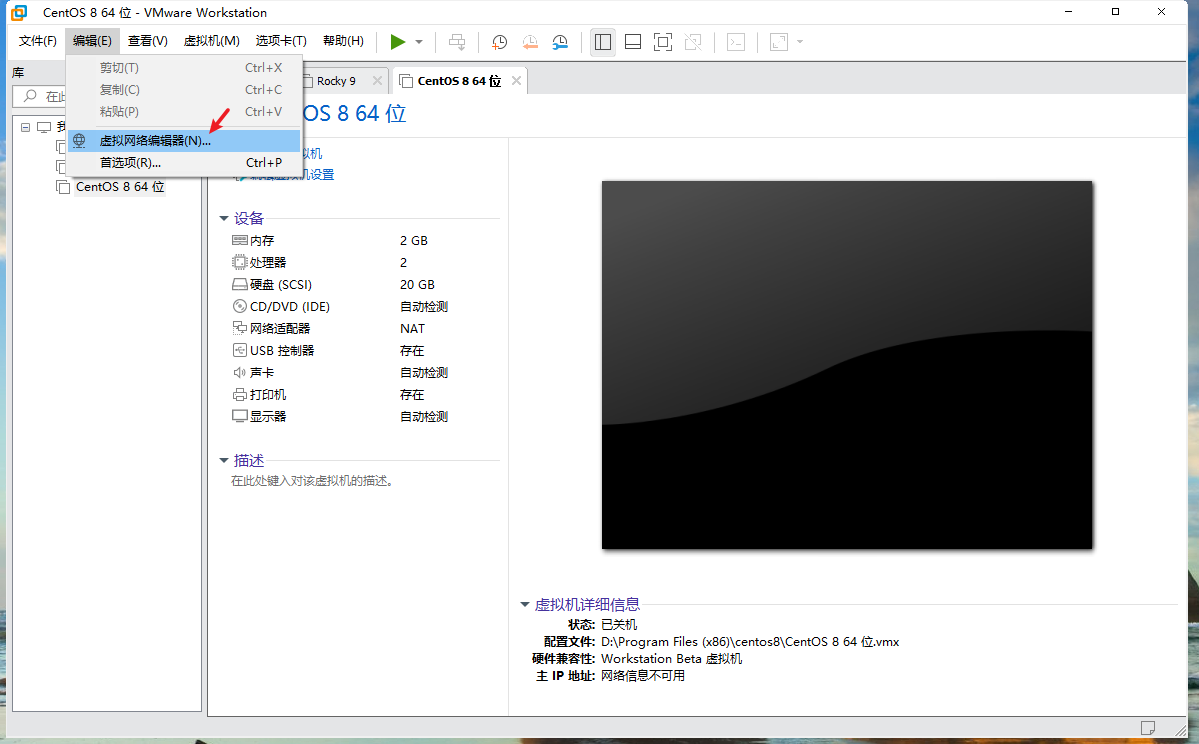Click the processor icon beside 处理器
The height and width of the screenshot is (744, 1199).
click(239, 262)
